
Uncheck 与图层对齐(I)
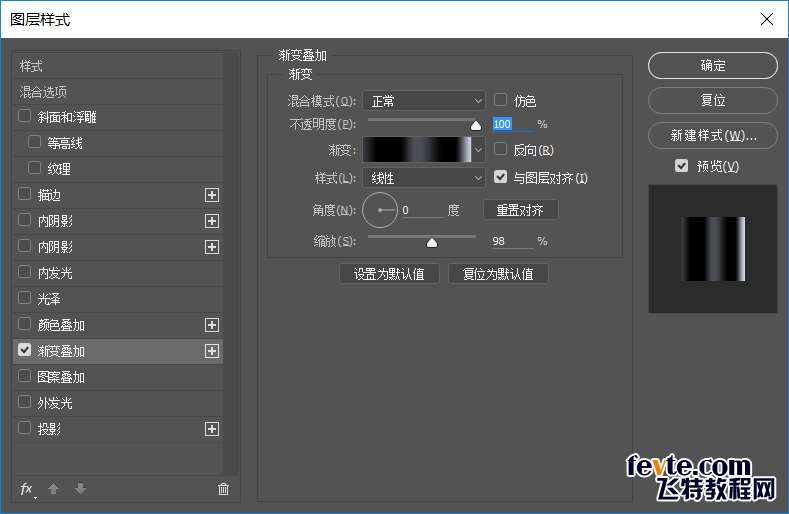(x=500, y=177)
